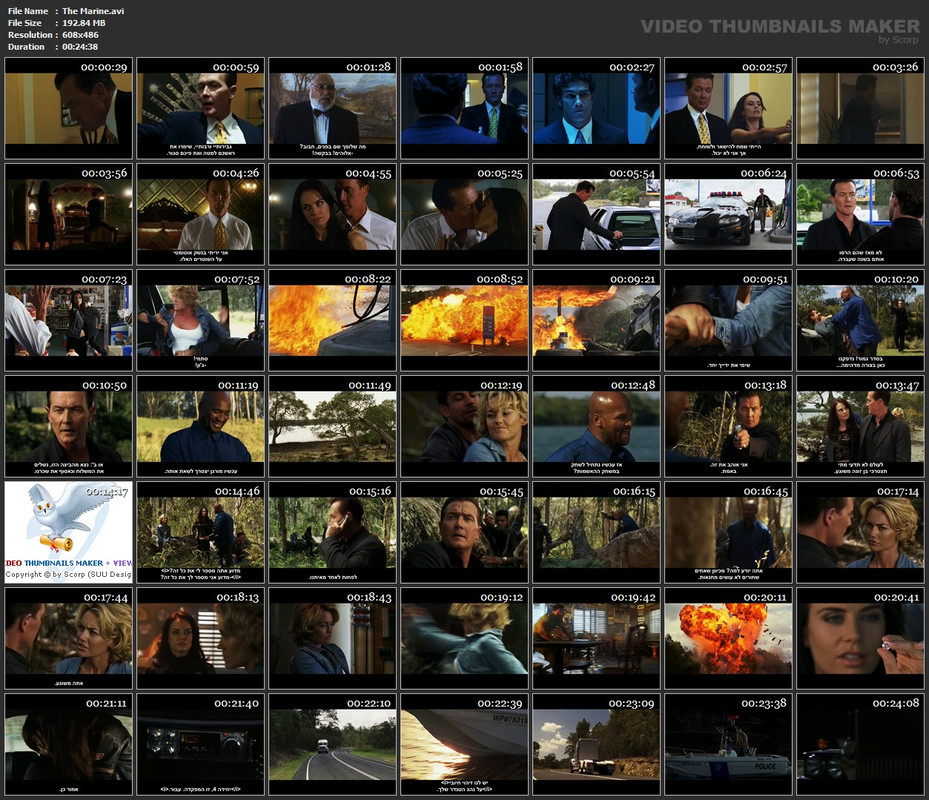
Task: Open the phone call frame 00:15:16
Action: pos(332,533)
